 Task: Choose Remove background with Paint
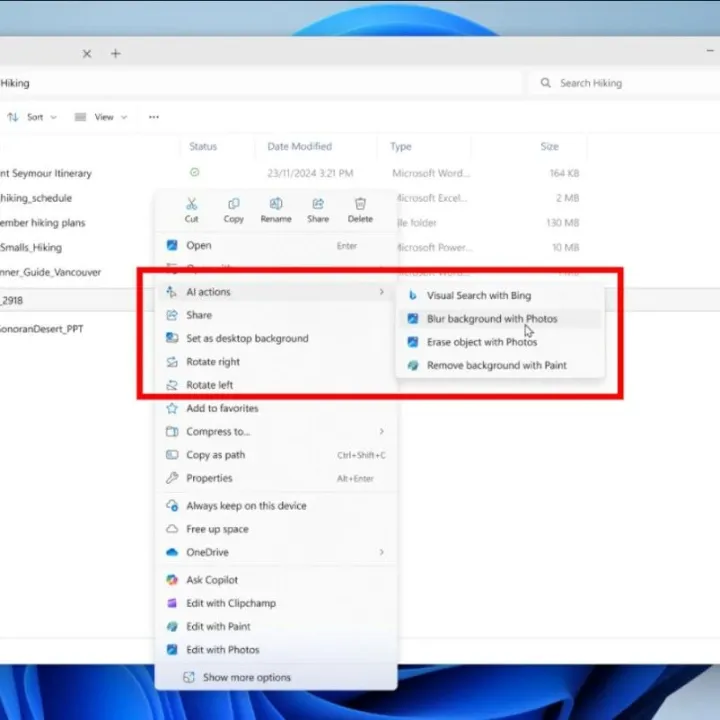pos(500,366)
